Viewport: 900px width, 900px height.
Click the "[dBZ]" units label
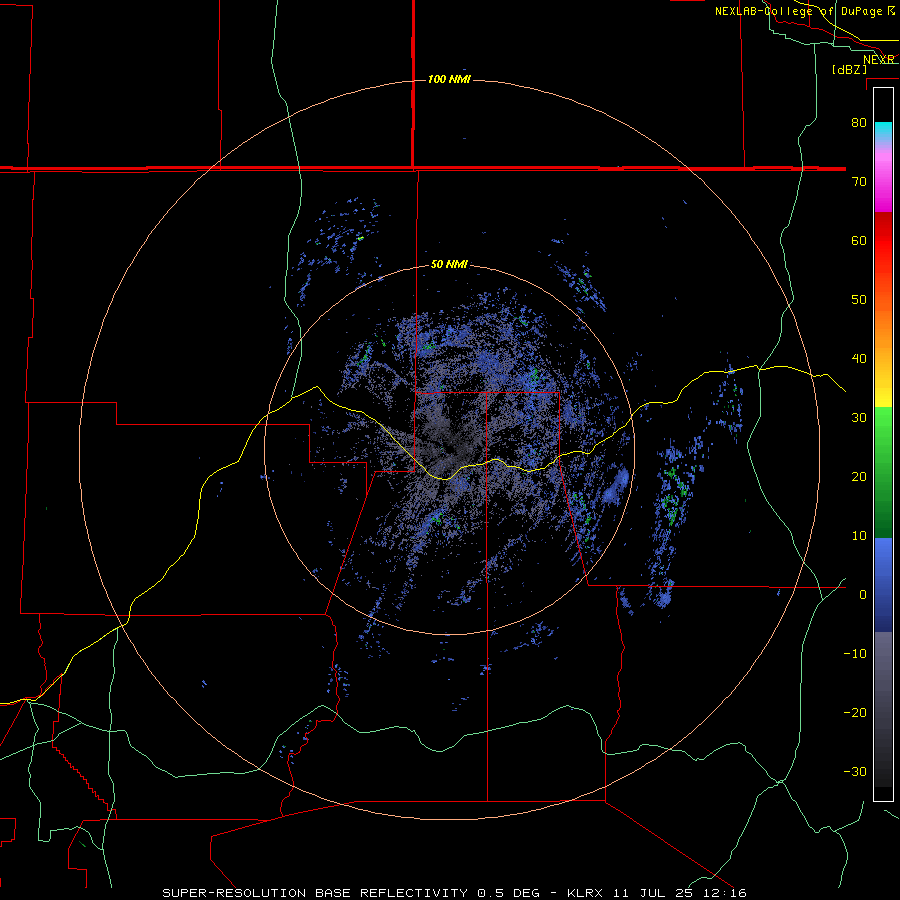point(849,70)
